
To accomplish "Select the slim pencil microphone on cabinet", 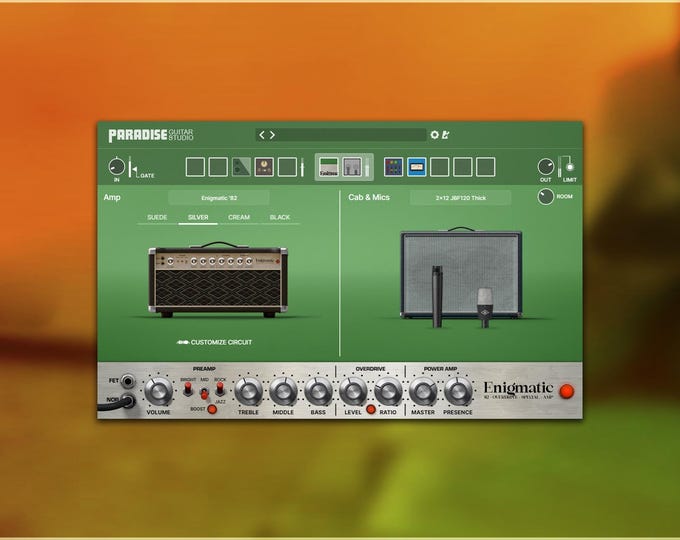I will click(437, 297).
